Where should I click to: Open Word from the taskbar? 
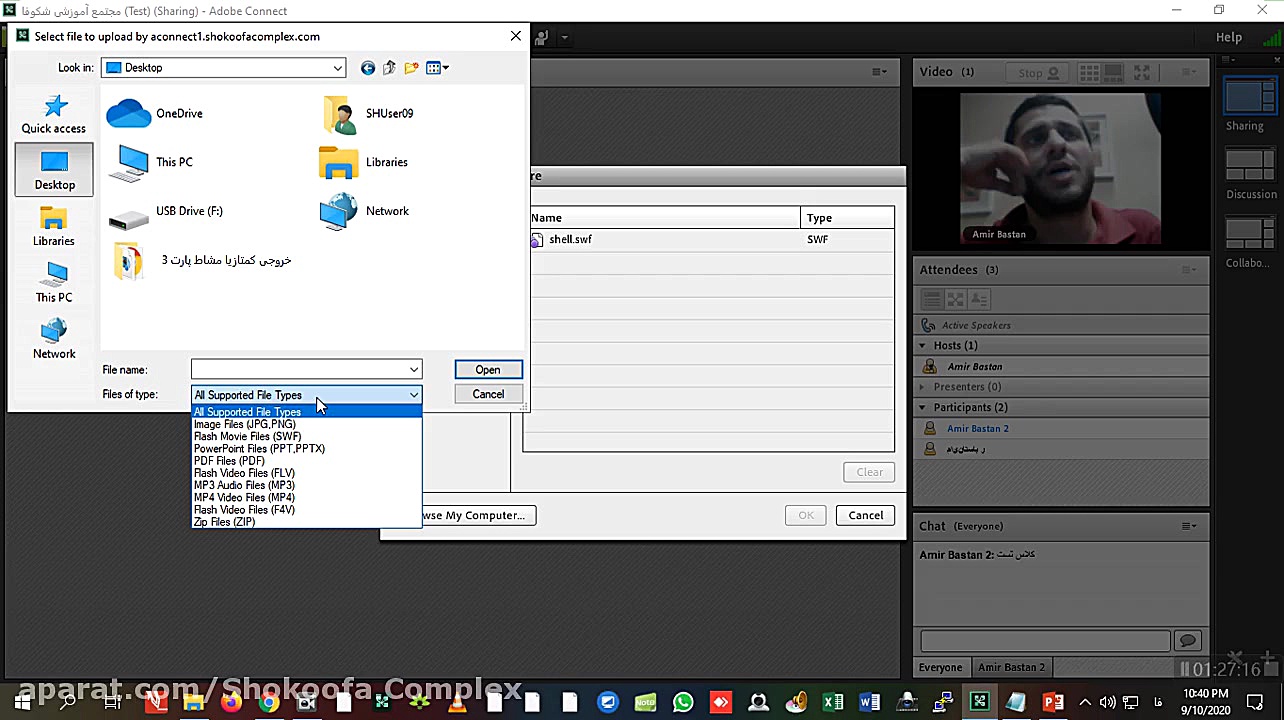[869, 702]
